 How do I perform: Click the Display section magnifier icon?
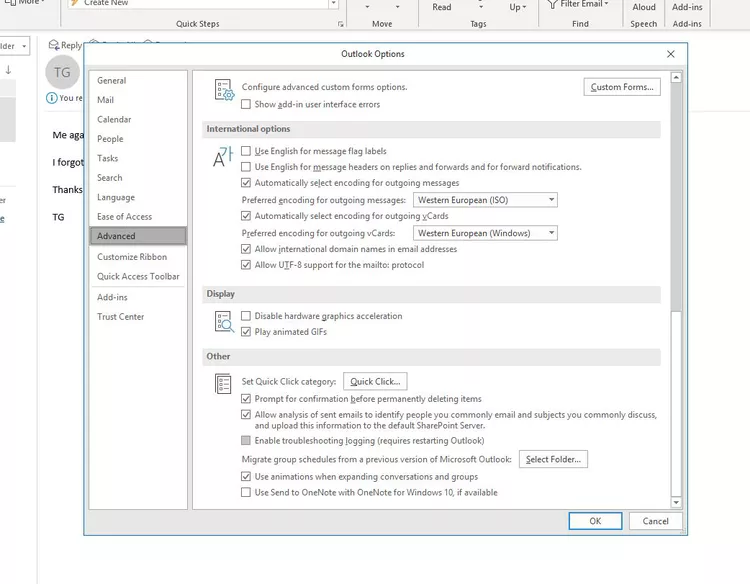(224, 322)
